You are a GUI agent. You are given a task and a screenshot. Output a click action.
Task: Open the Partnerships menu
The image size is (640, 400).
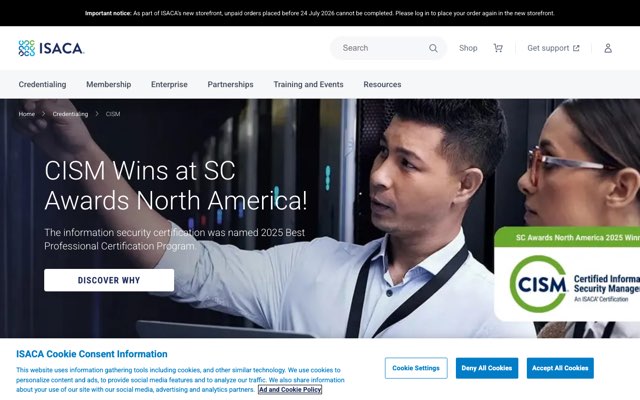click(x=230, y=84)
